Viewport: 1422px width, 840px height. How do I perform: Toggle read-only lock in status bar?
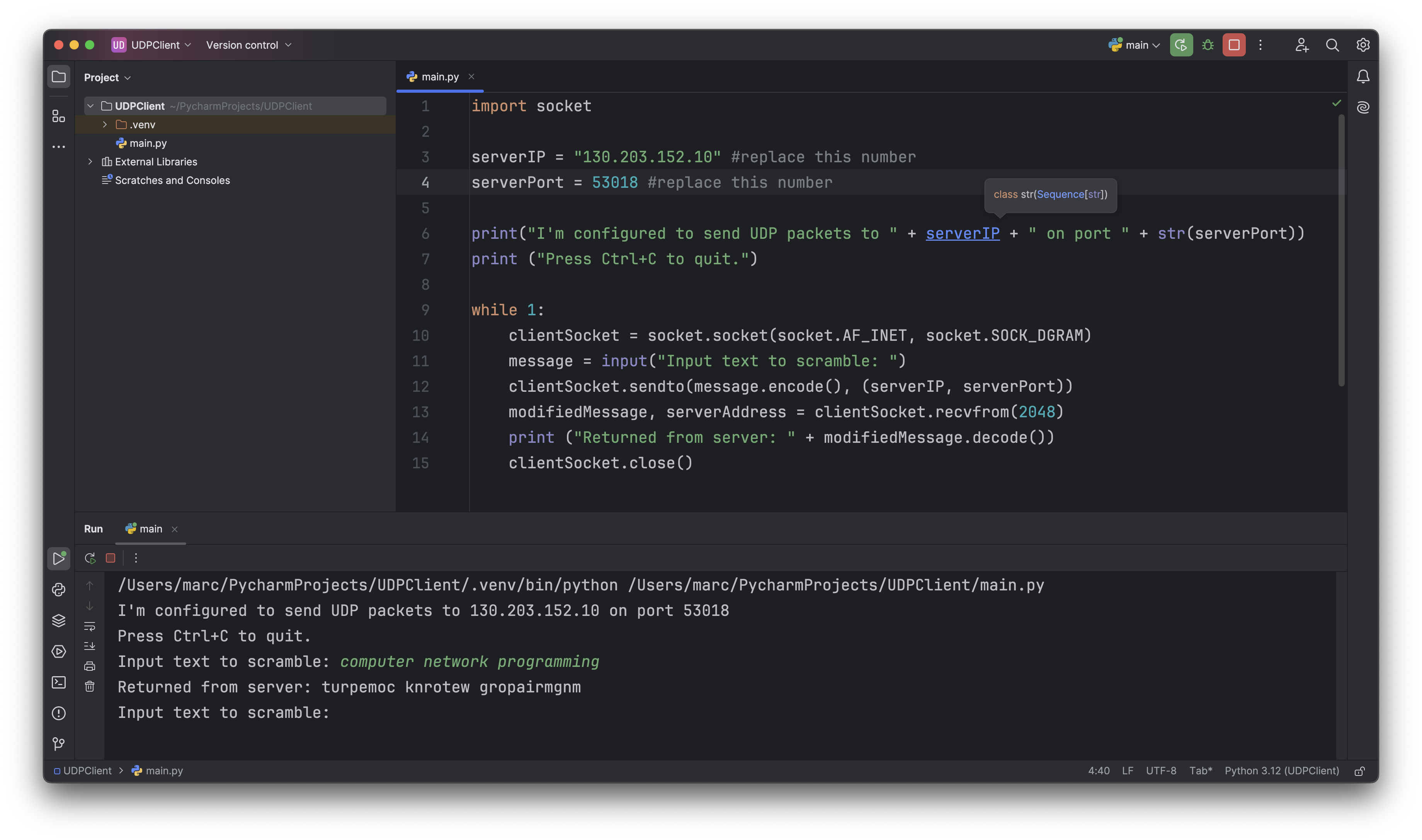coord(1360,771)
